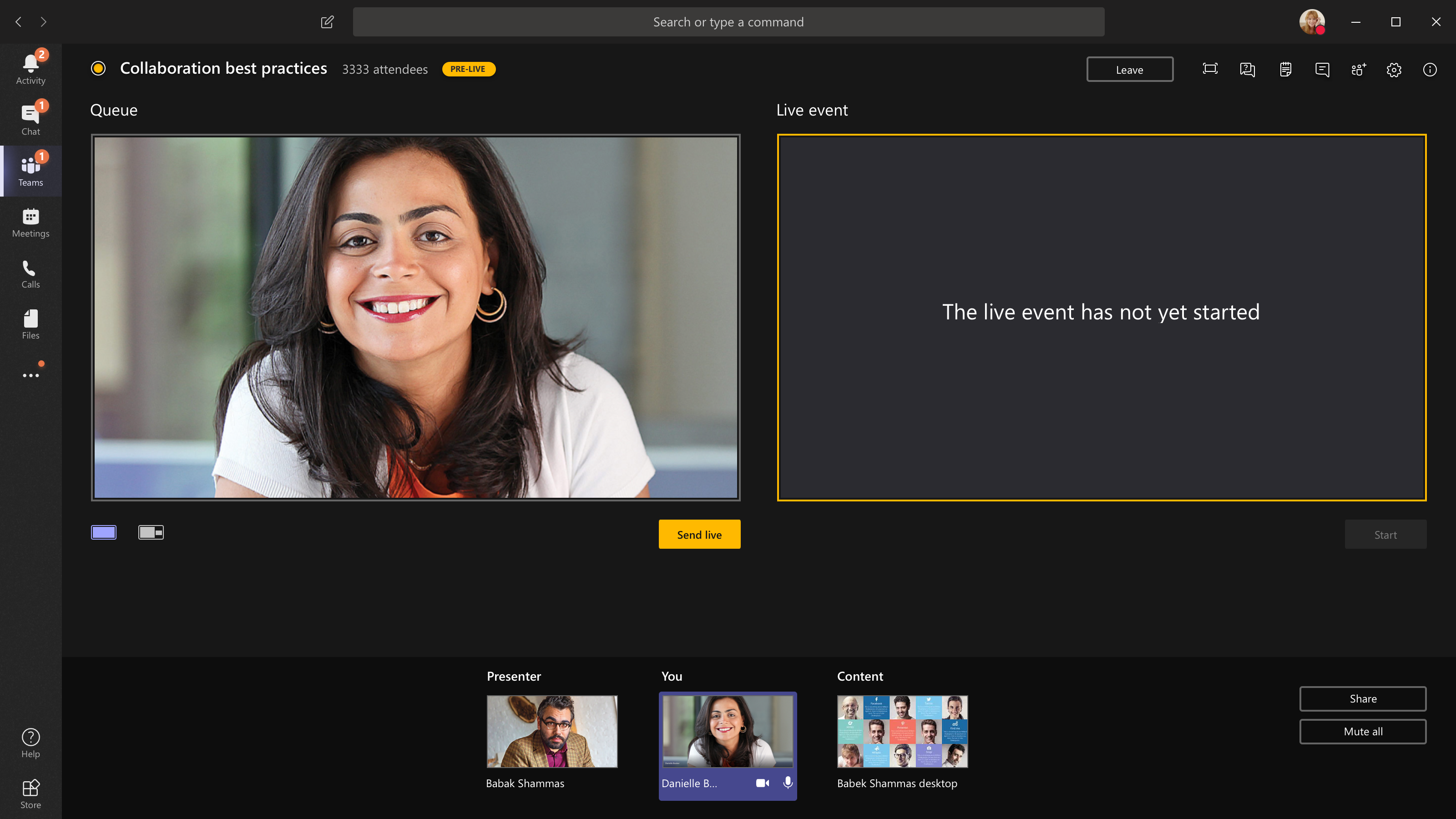The image size is (1456, 819).
Task: Open the meeting notes panel icon
Action: point(1285,69)
